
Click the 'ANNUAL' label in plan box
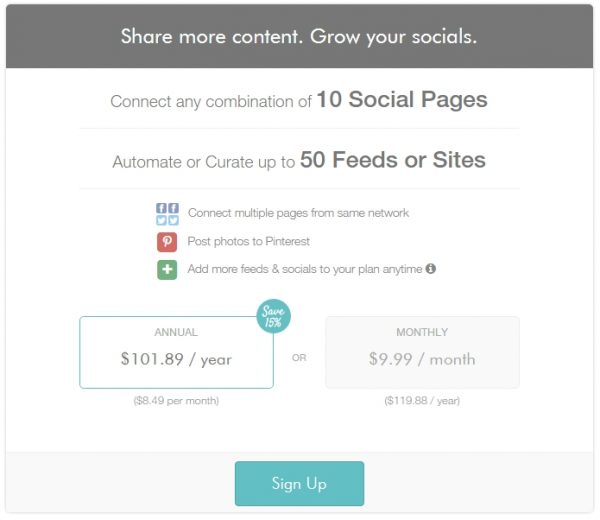tap(176, 332)
